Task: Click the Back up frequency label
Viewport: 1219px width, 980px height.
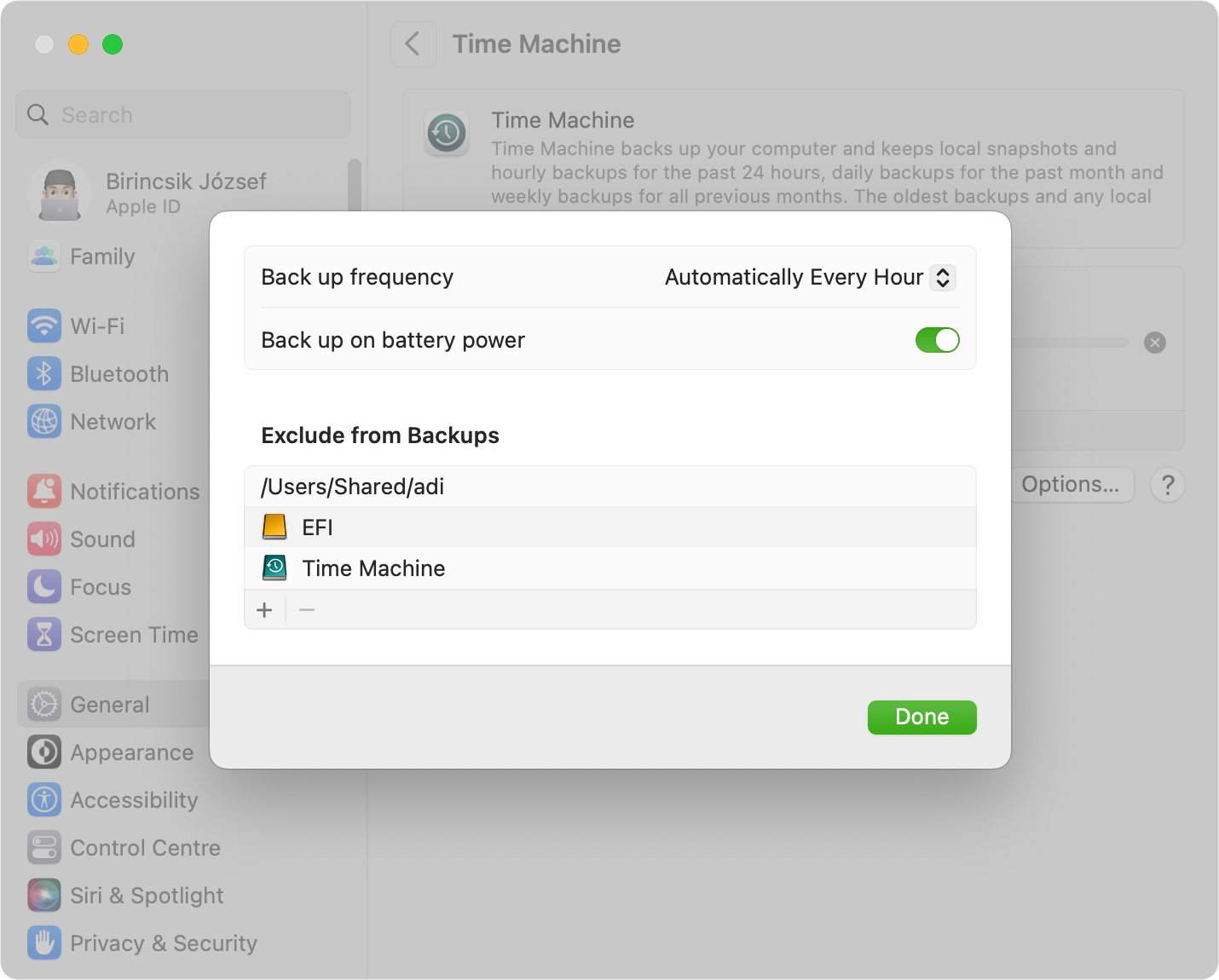Action: 357,277
